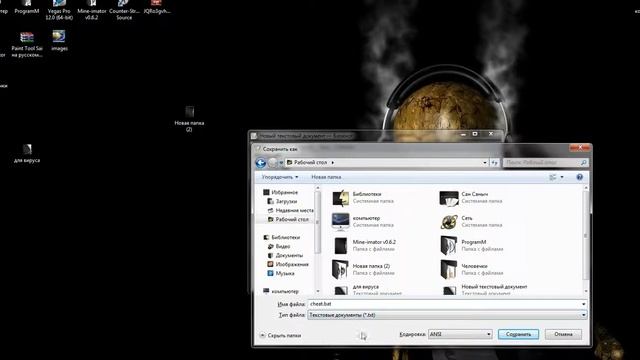Select the ProgramM desktop icon
The image size is (640, 360).
point(27,7)
